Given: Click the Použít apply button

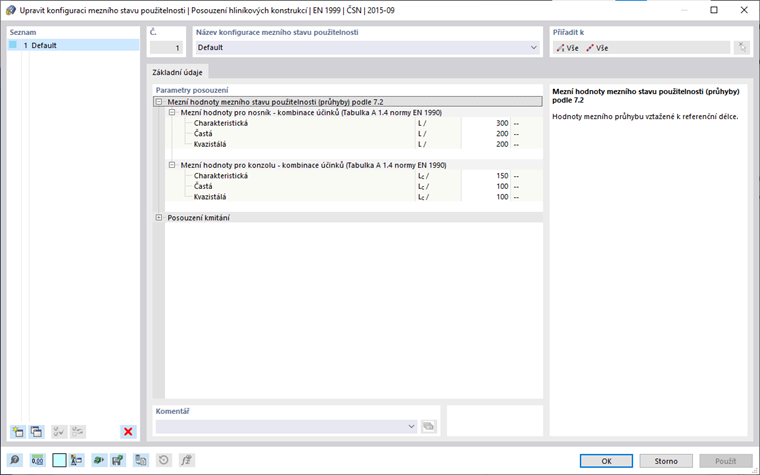Looking at the screenshot, I should click(726, 461).
